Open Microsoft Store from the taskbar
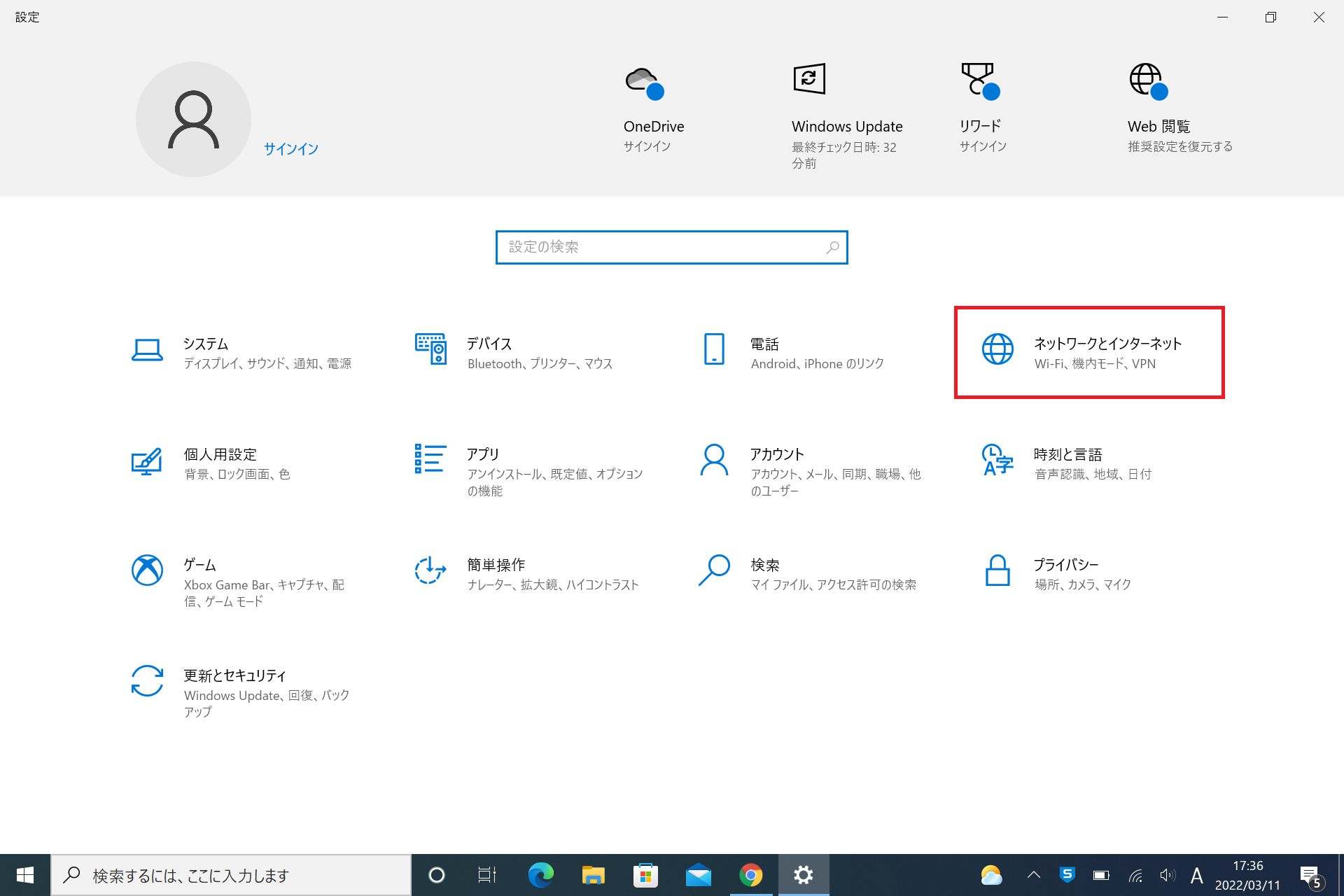The height and width of the screenshot is (896, 1344). click(645, 875)
